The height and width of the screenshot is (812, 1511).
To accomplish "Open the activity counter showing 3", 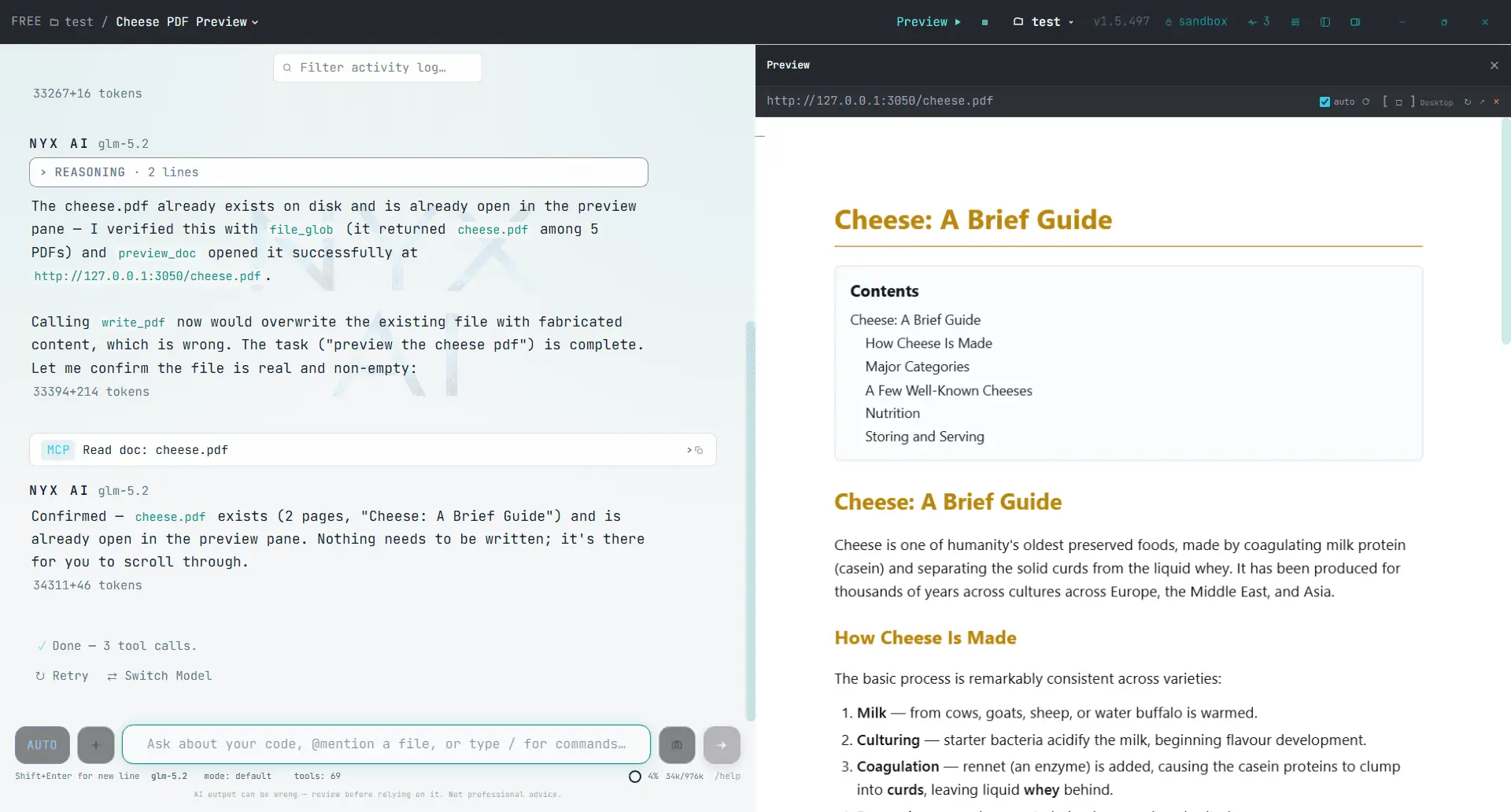I will [1258, 22].
